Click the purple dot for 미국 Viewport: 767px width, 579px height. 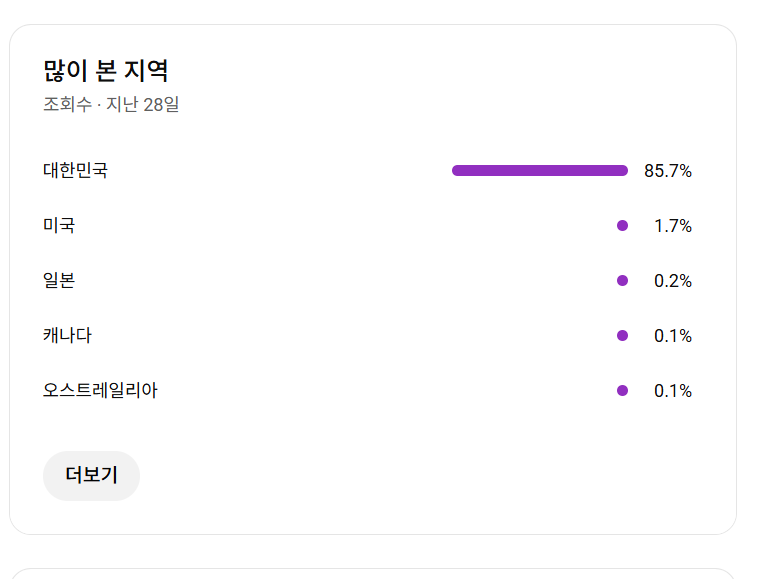(x=622, y=226)
